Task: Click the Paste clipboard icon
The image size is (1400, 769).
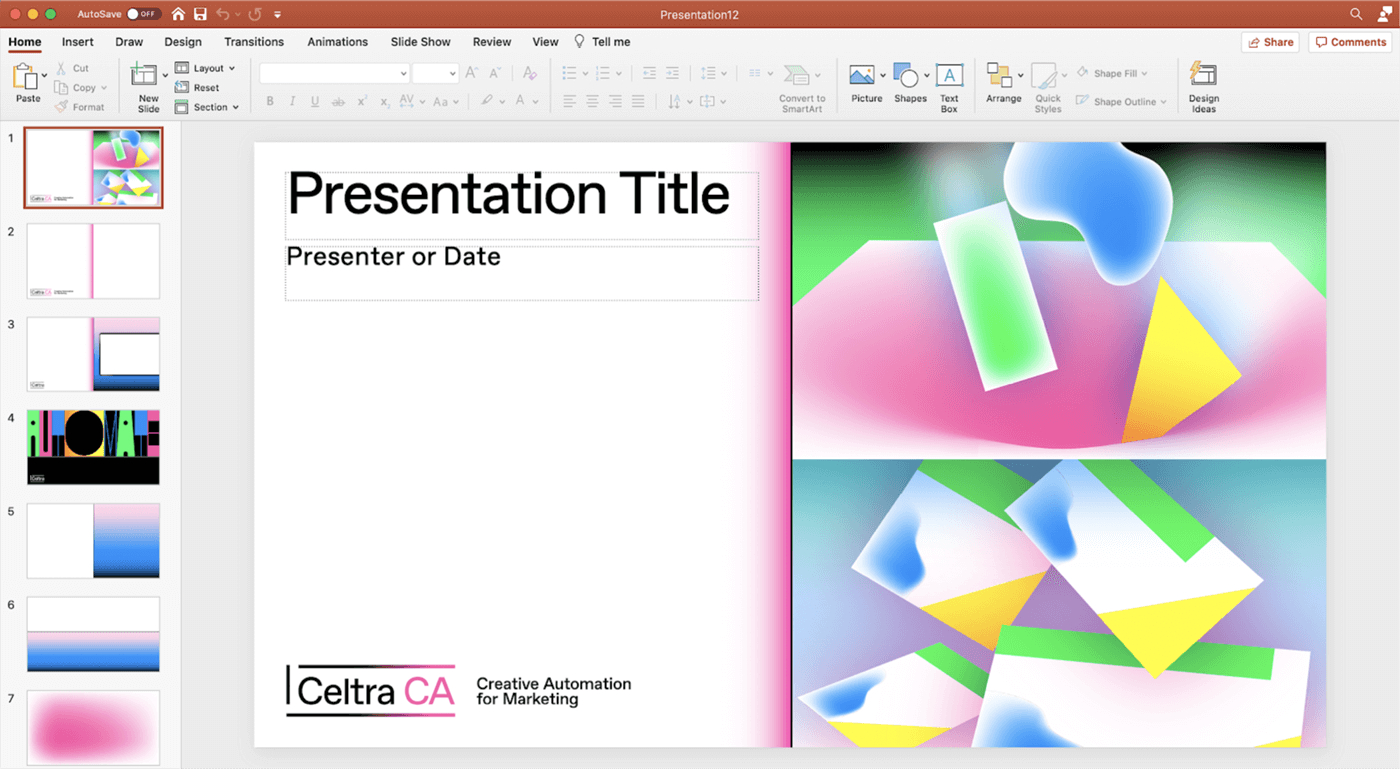Action: pos(25,76)
